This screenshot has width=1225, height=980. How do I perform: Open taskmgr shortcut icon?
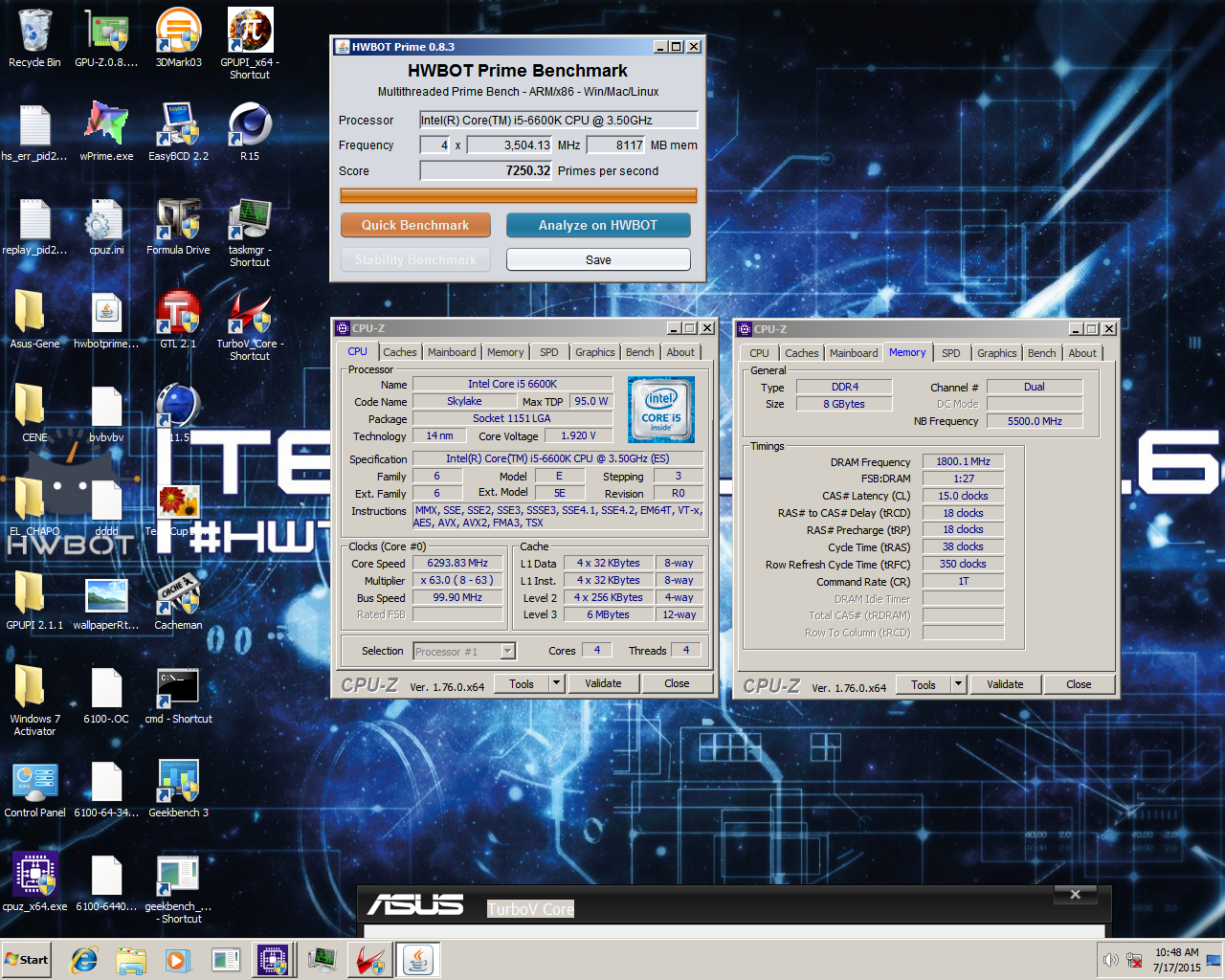pos(250,233)
